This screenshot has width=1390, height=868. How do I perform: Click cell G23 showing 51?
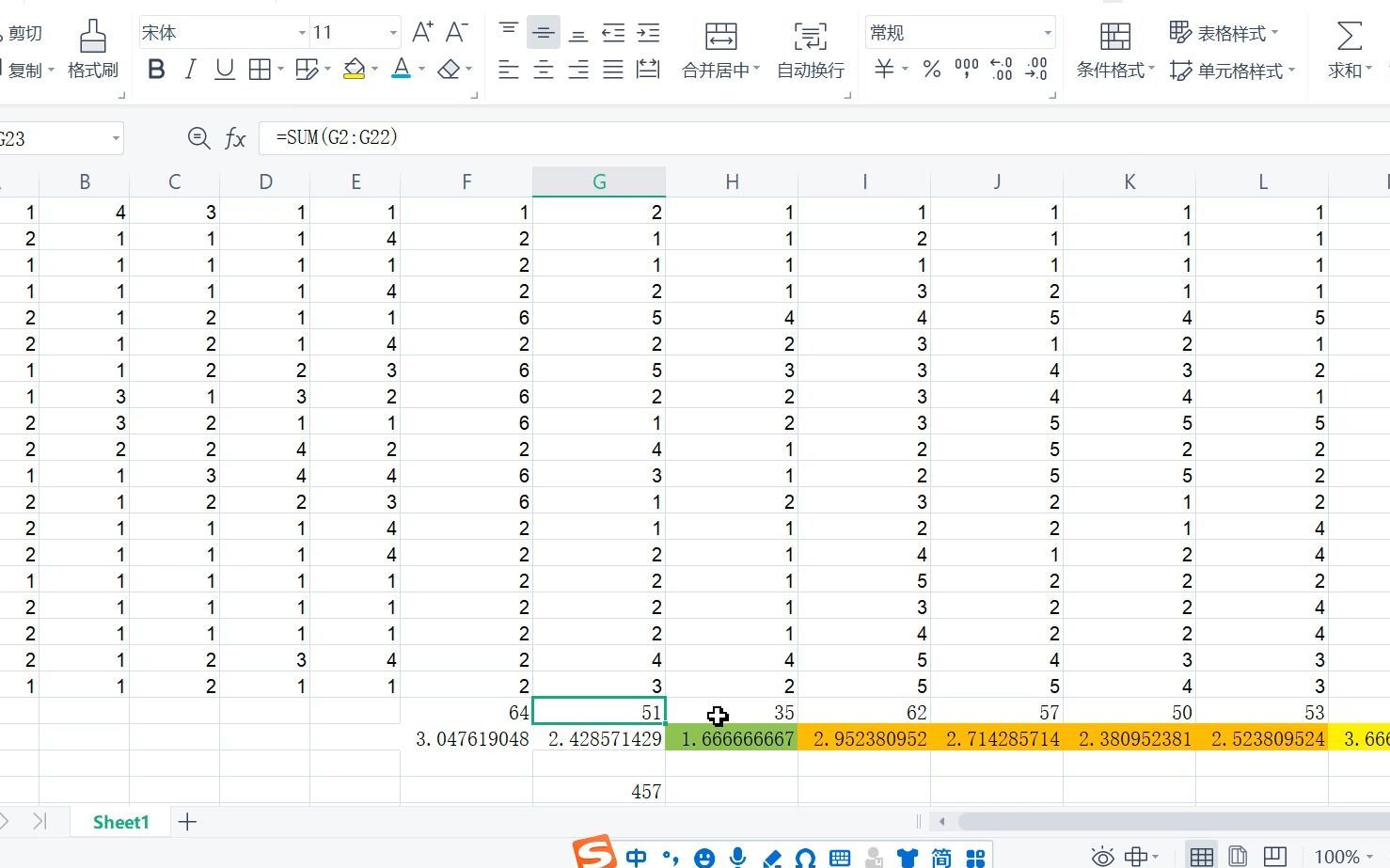599,712
